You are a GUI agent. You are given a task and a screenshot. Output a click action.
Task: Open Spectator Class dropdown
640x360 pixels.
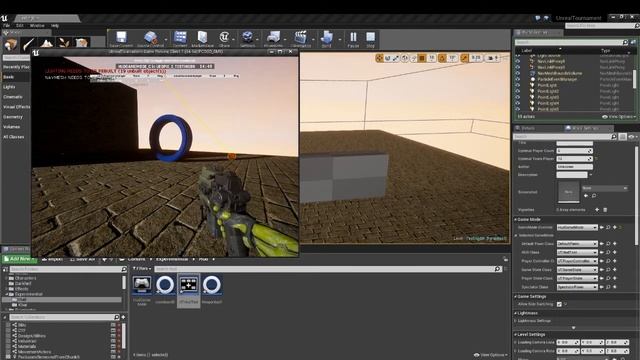point(577,287)
